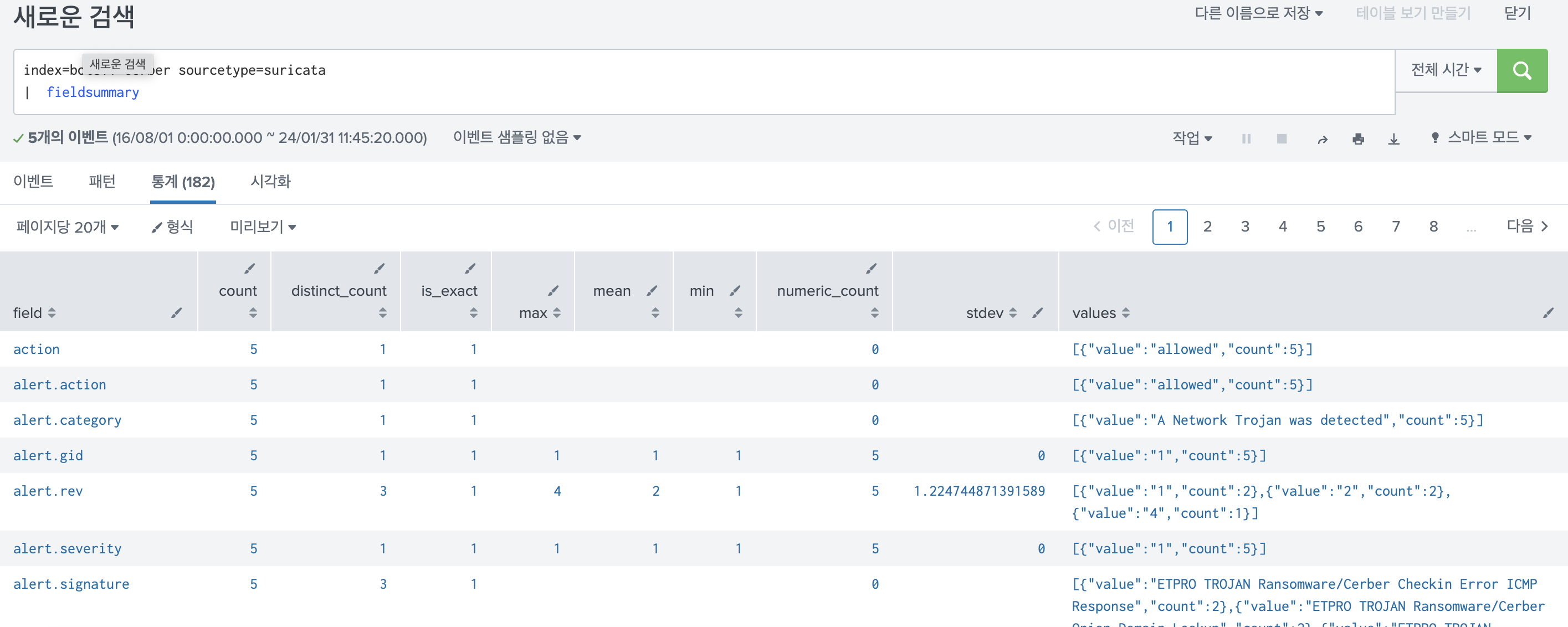Share the search job arrow icon

tap(1322, 140)
